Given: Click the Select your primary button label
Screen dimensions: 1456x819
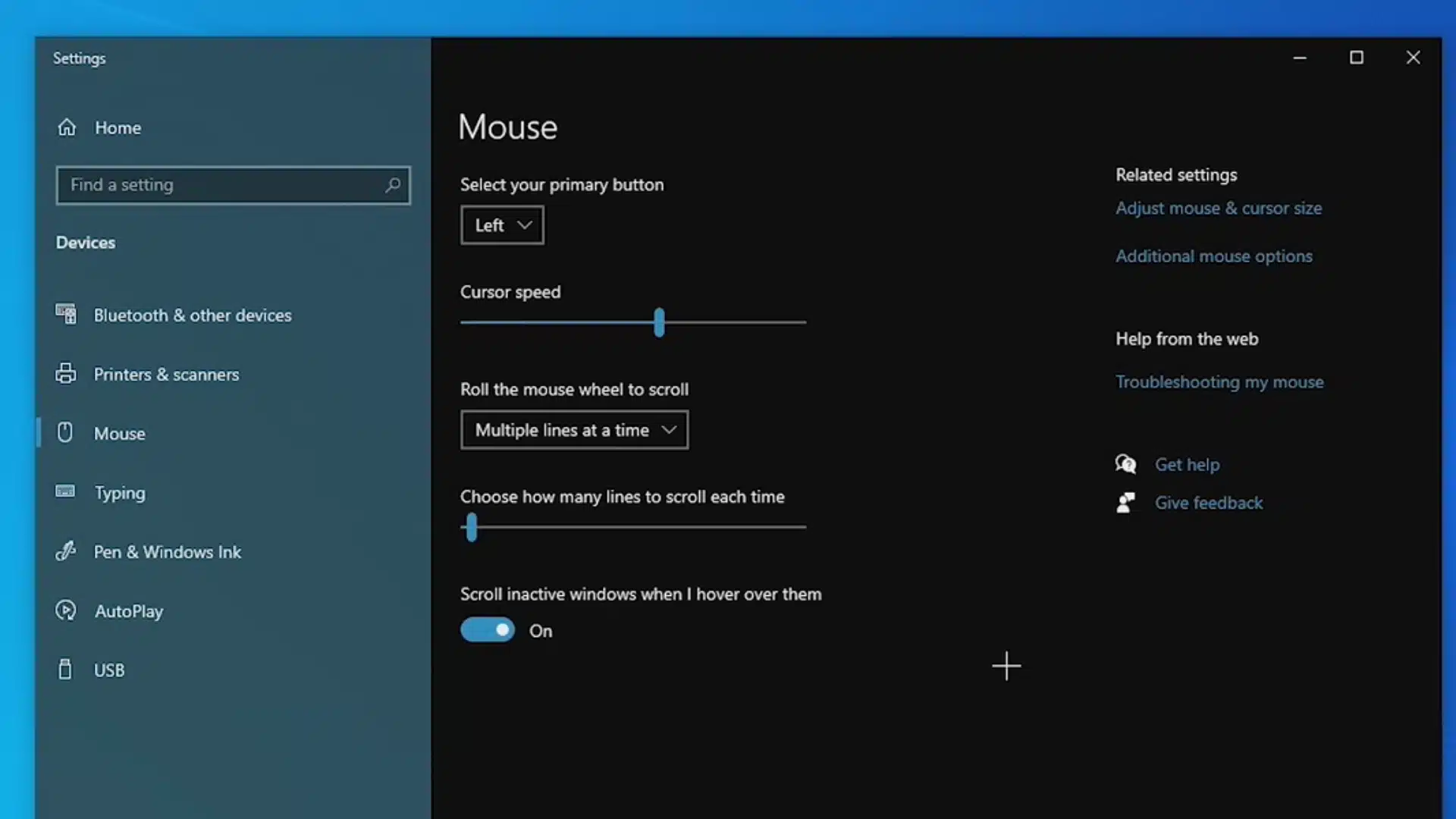Looking at the screenshot, I should coord(562,185).
